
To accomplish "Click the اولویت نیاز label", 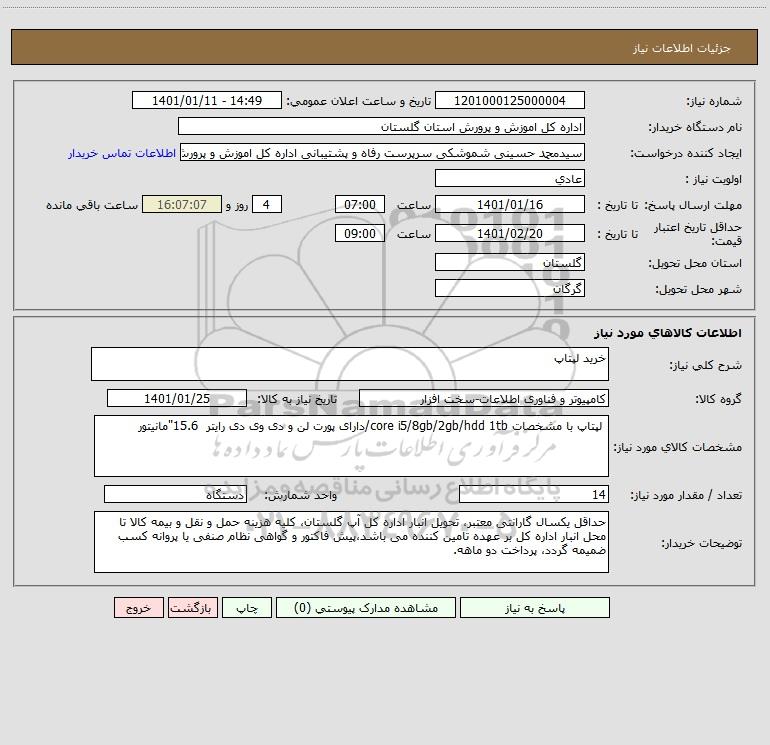I will click(714, 180).
